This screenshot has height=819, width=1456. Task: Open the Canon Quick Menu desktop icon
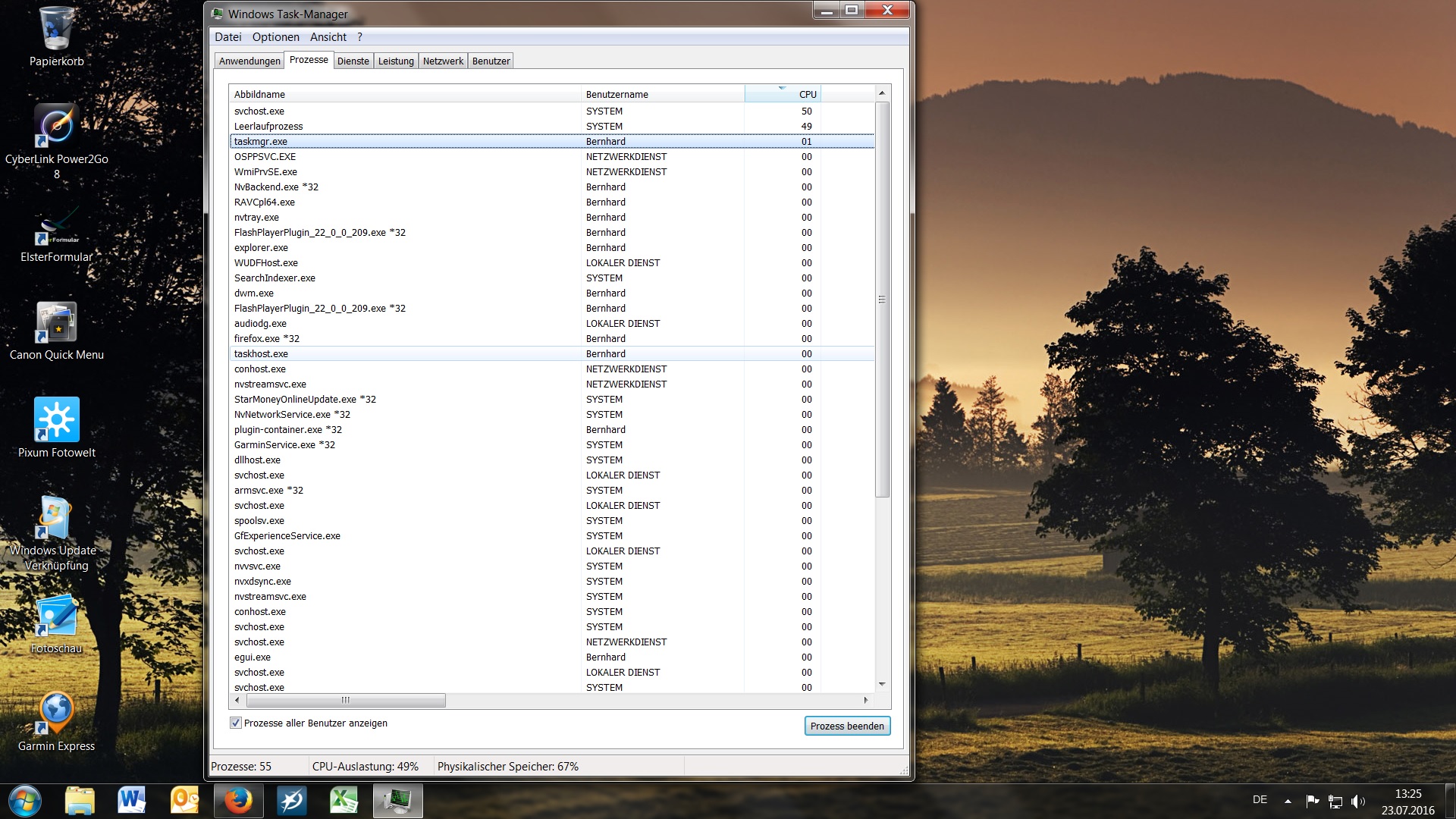pos(56,323)
